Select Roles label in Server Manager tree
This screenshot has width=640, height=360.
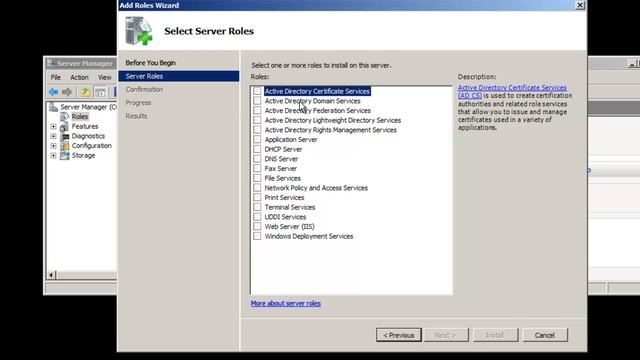pyautogui.click(x=80, y=117)
